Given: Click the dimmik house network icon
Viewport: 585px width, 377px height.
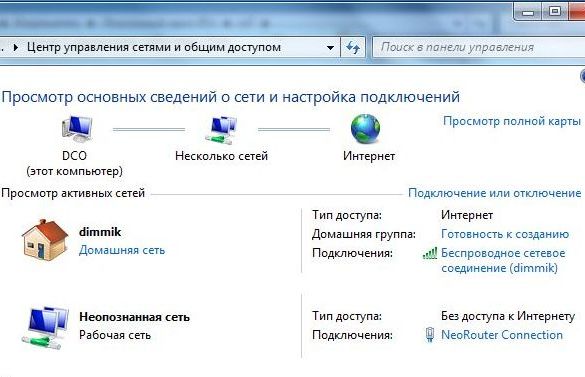Looking at the screenshot, I should [x=45, y=240].
